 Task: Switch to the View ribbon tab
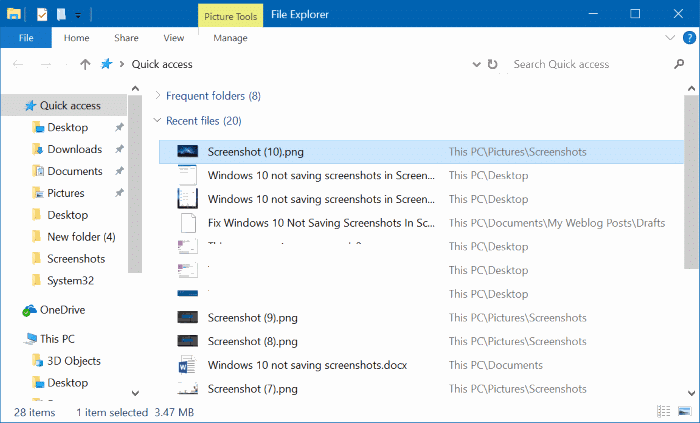174,38
